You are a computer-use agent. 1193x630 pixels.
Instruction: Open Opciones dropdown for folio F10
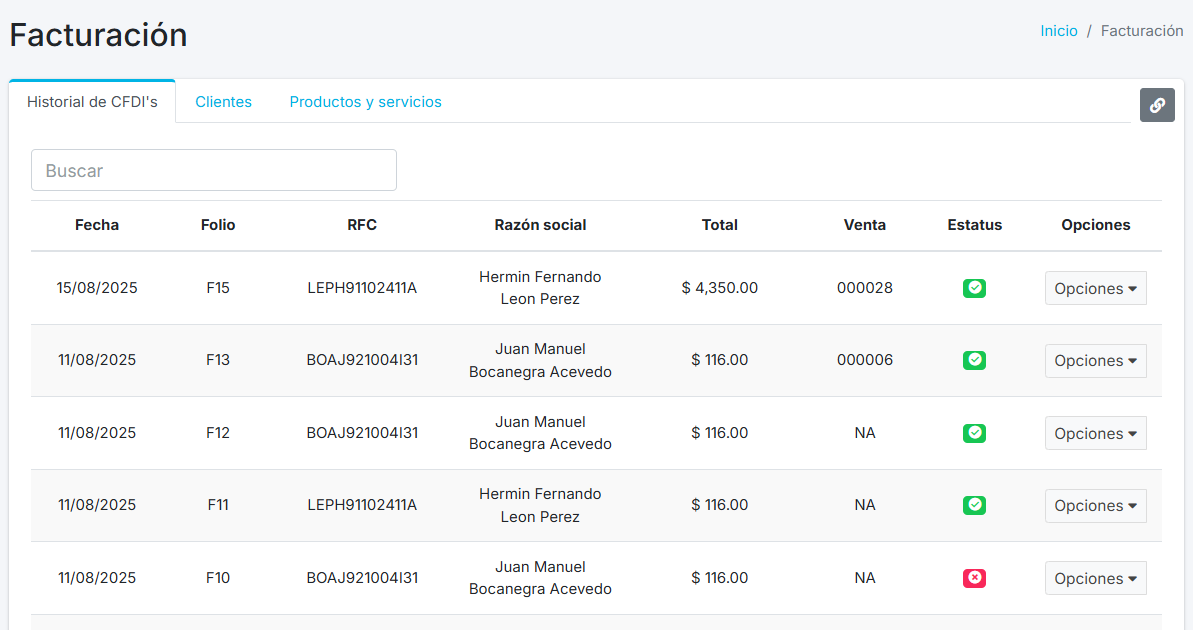1095,578
